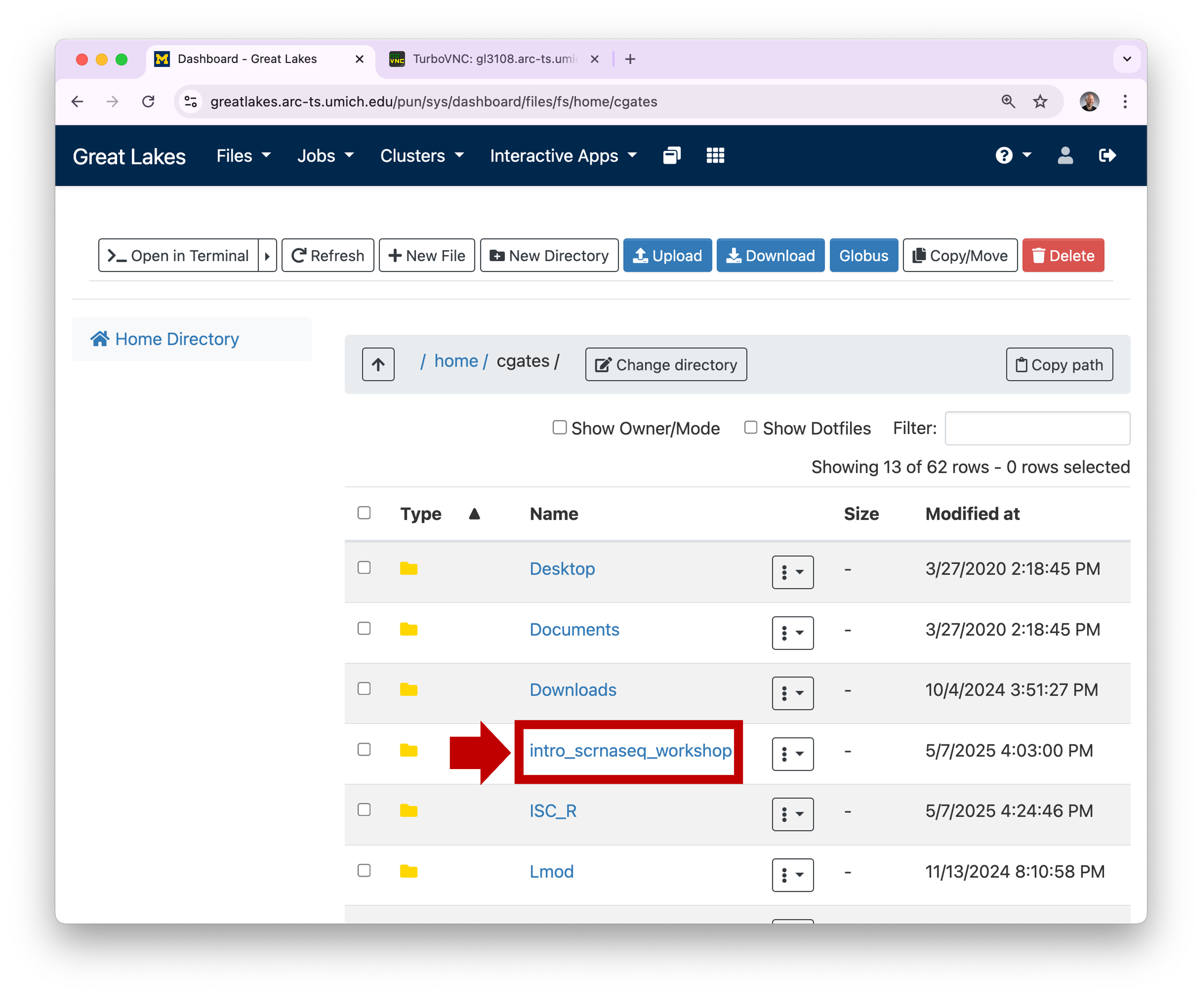Click the My Interactive Sessions icon
Screen dimensions: 1204x998
671,156
